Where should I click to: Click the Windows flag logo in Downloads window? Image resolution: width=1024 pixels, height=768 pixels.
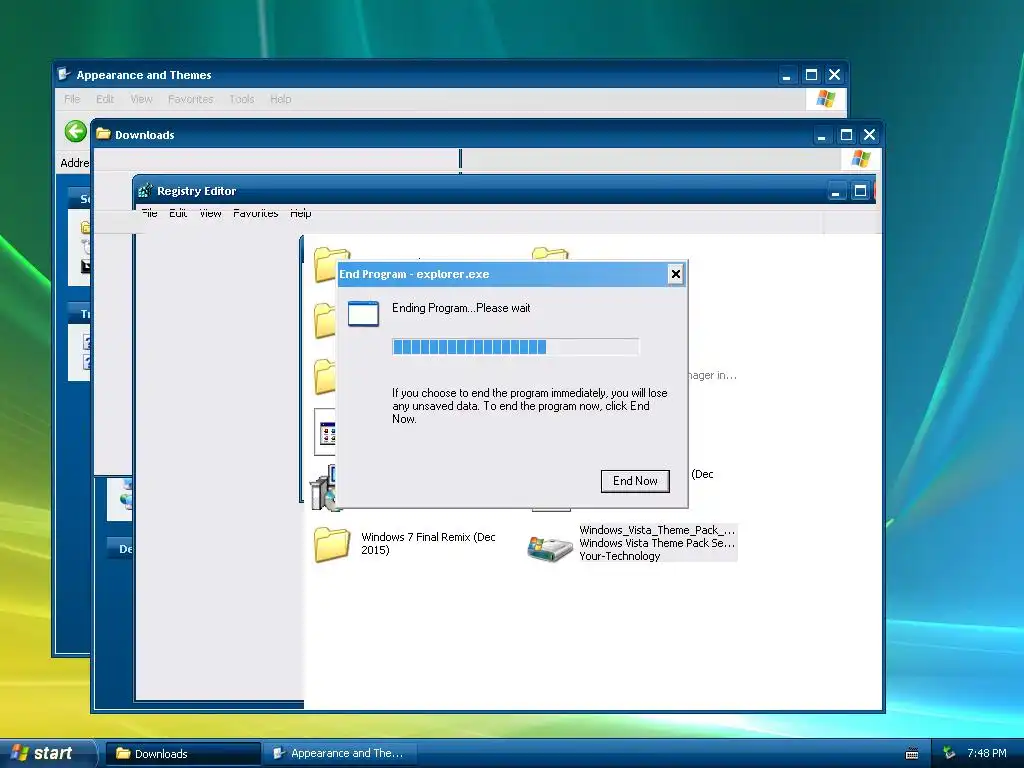(x=861, y=159)
